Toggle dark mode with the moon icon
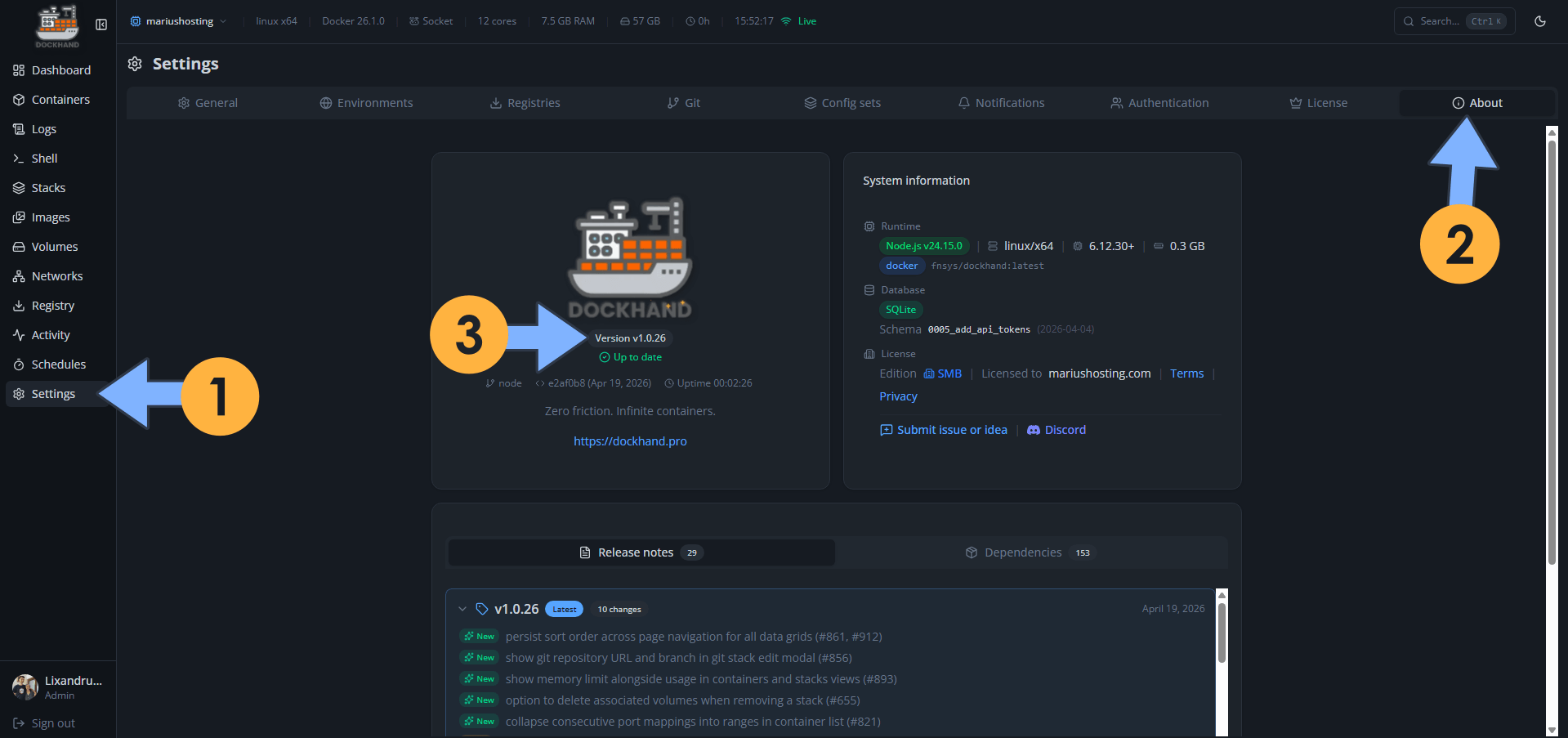The image size is (1568, 738). 1539,21
